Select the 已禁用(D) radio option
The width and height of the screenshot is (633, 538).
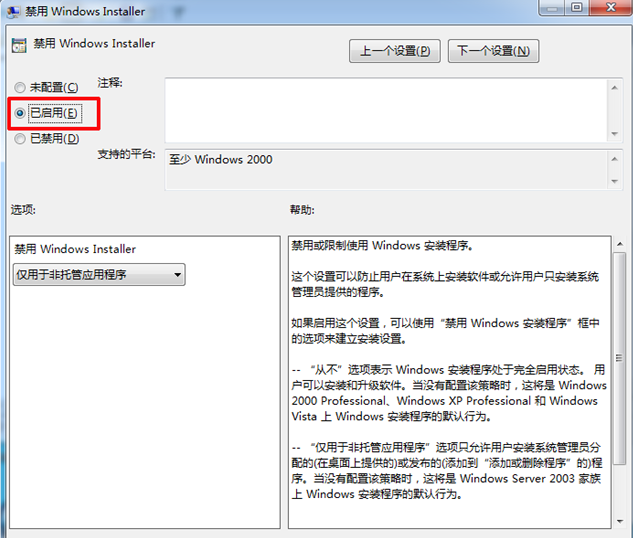(20, 139)
